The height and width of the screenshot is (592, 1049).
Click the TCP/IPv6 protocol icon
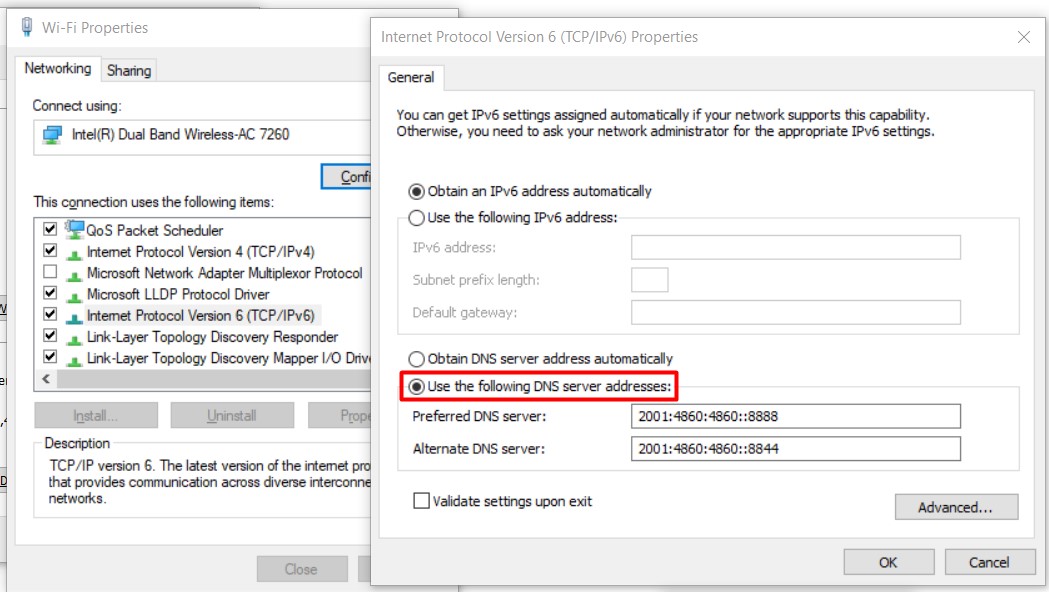74,318
